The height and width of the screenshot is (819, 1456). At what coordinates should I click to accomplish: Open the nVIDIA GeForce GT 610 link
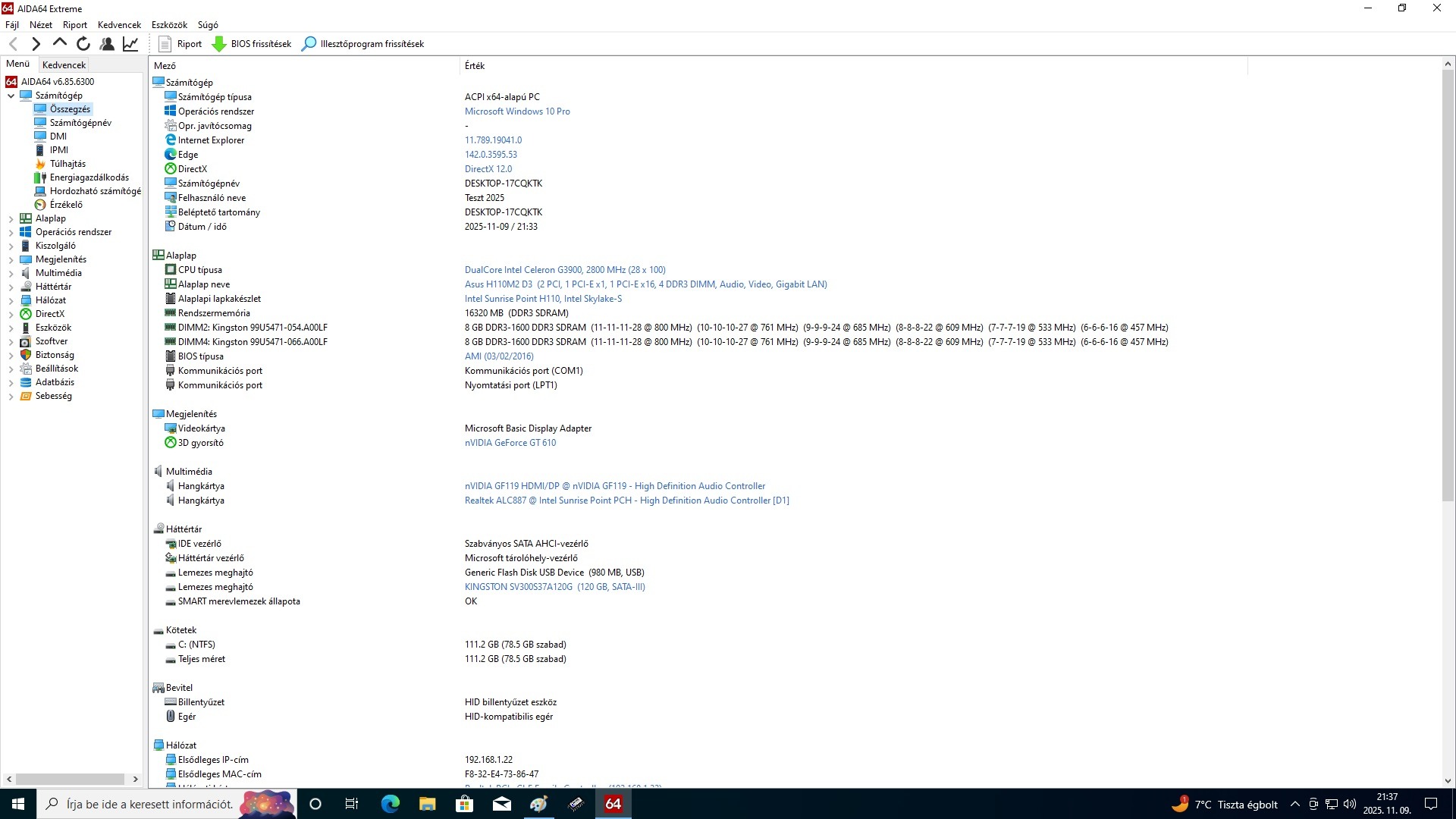click(x=510, y=443)
